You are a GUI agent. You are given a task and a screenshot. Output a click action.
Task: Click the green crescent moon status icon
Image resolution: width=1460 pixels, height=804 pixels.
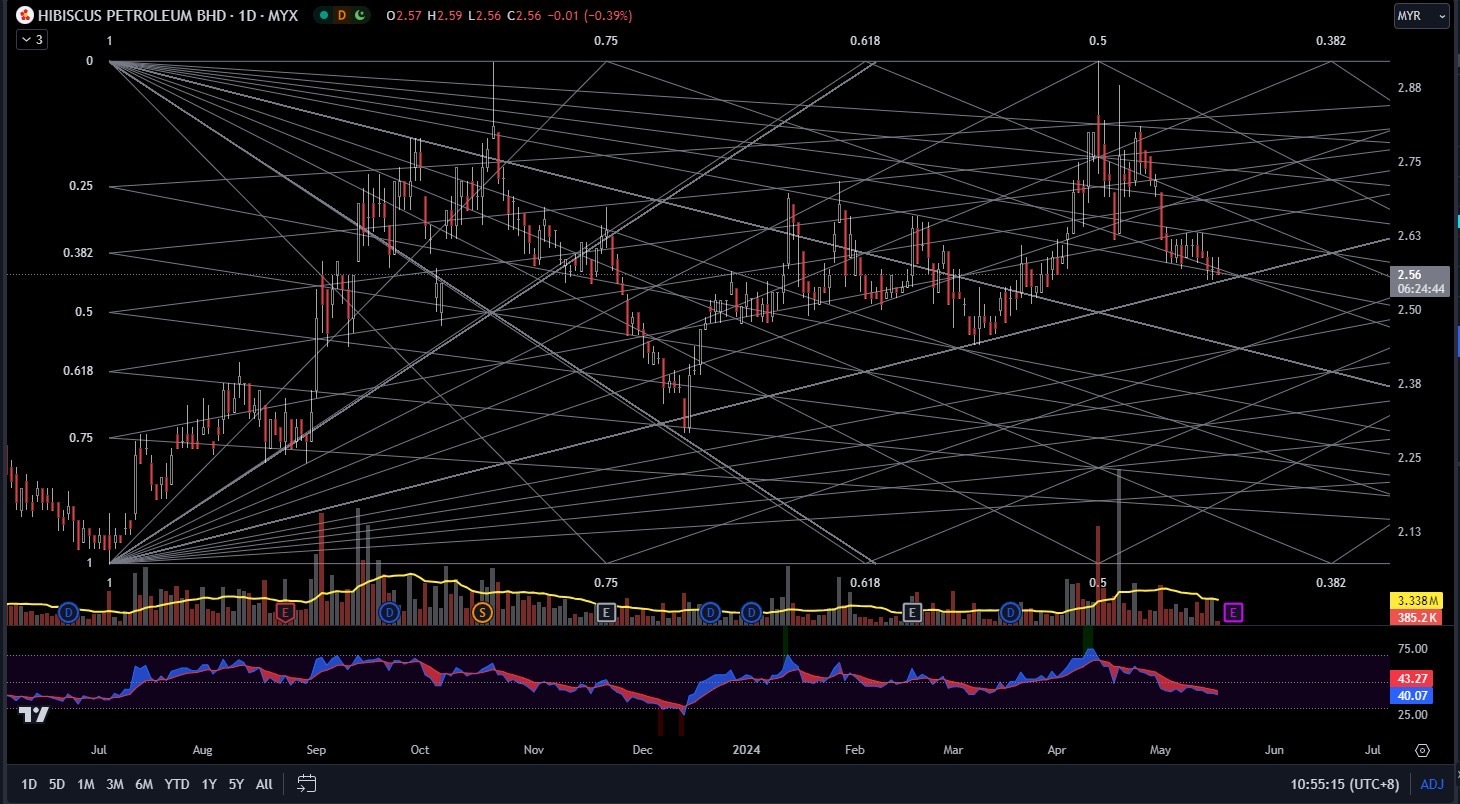(359, 16)
